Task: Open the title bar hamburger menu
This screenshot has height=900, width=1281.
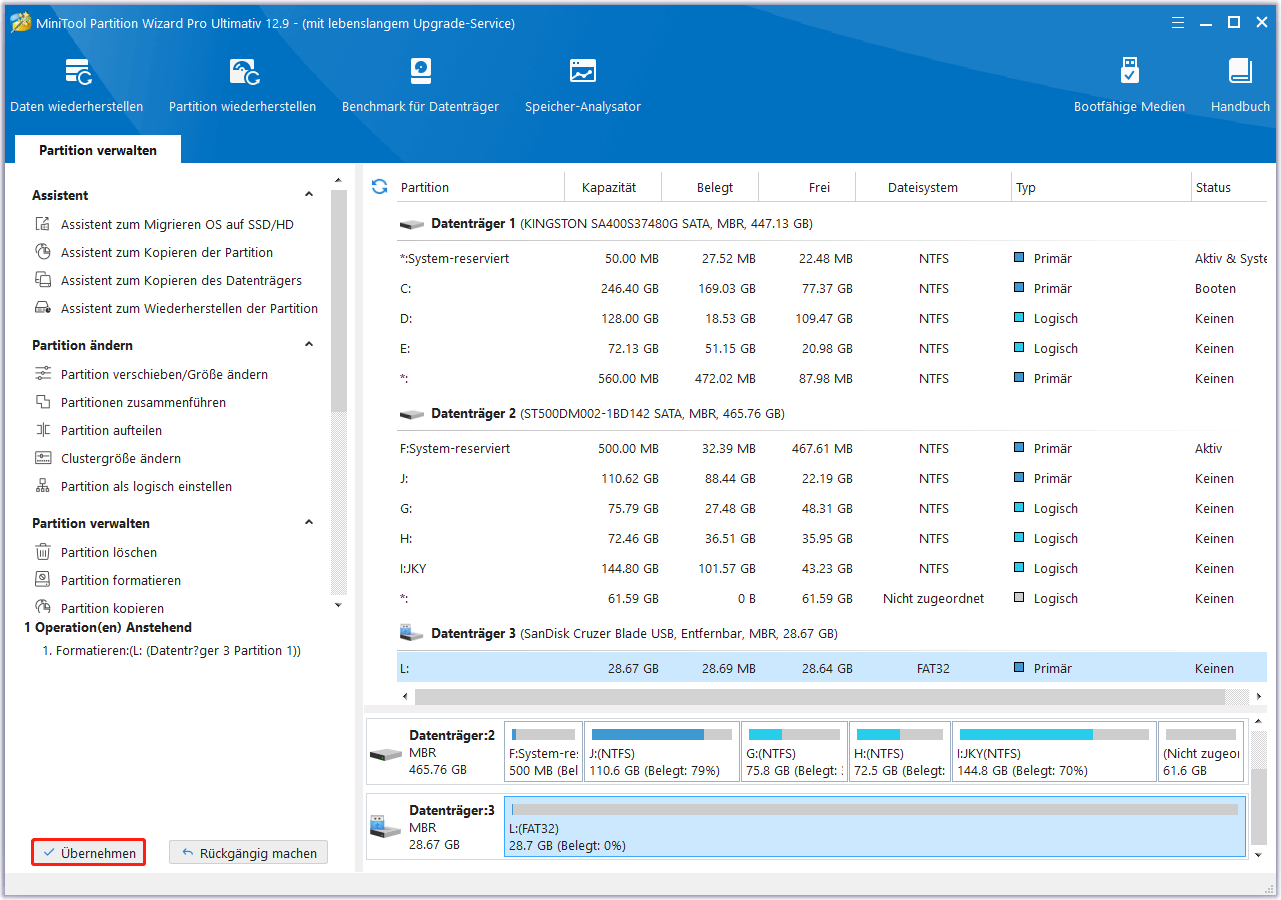Action: tap(1177, 23)
